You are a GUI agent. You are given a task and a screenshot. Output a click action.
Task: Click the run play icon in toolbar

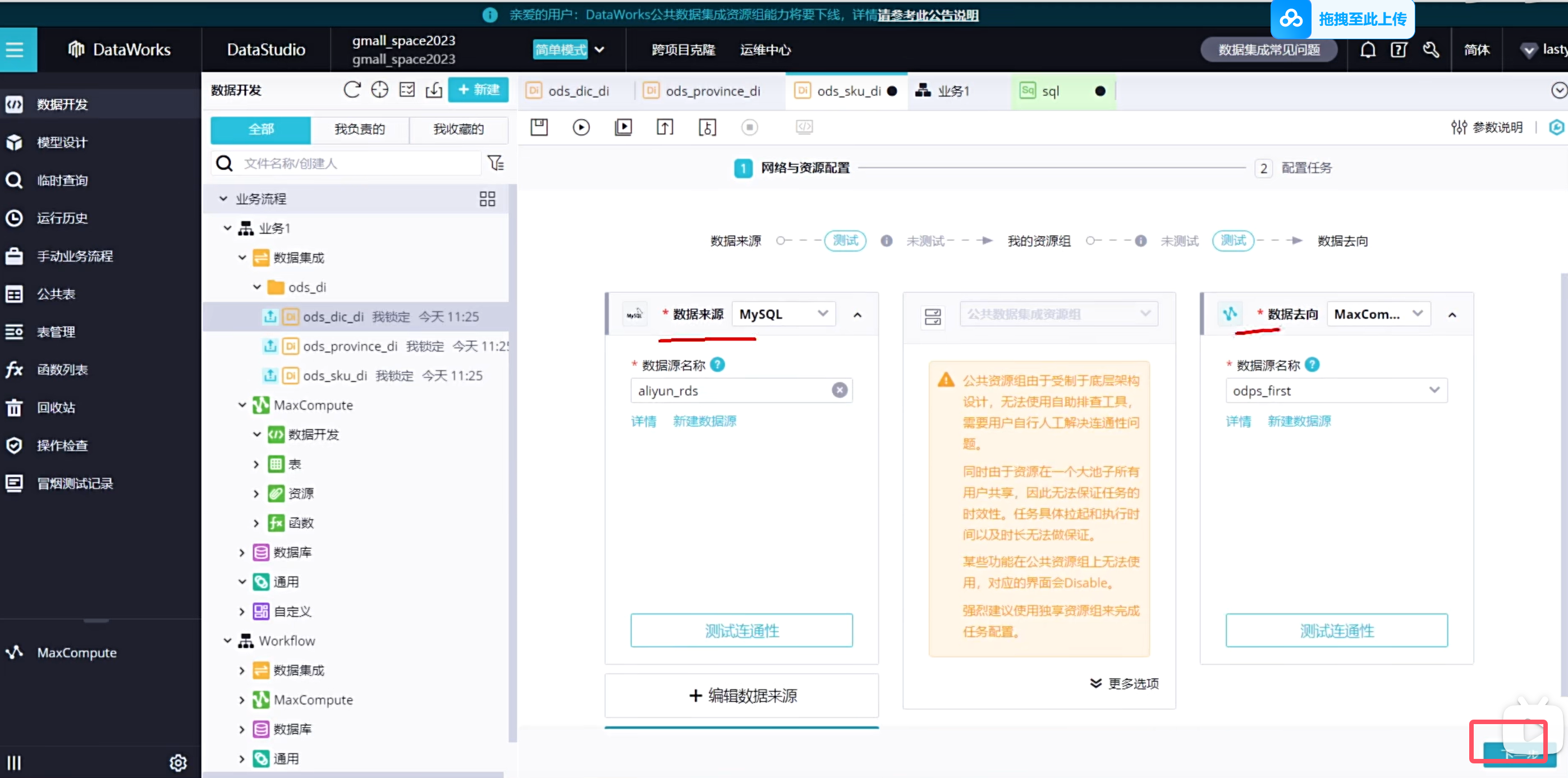(581, 127)
